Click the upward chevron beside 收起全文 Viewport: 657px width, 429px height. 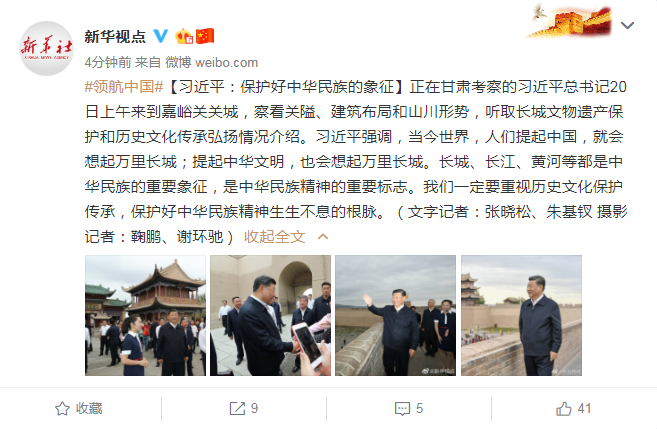(x=323, y=237)
